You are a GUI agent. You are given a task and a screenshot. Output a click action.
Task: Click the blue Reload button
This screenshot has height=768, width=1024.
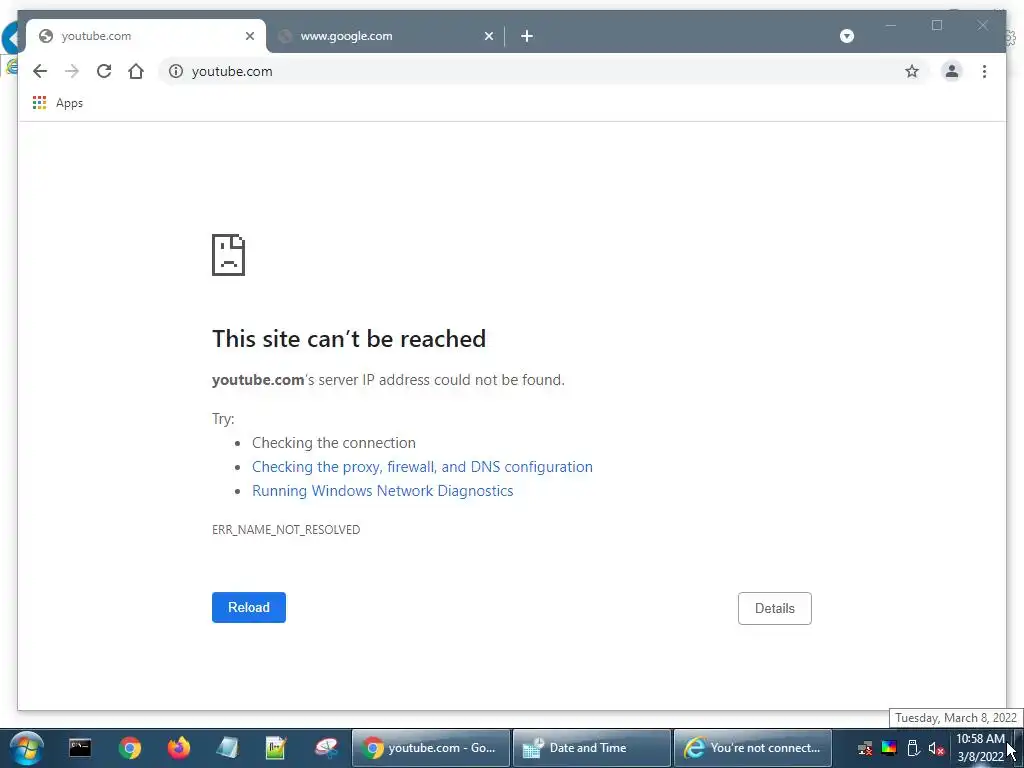click(x=249, y=607)
